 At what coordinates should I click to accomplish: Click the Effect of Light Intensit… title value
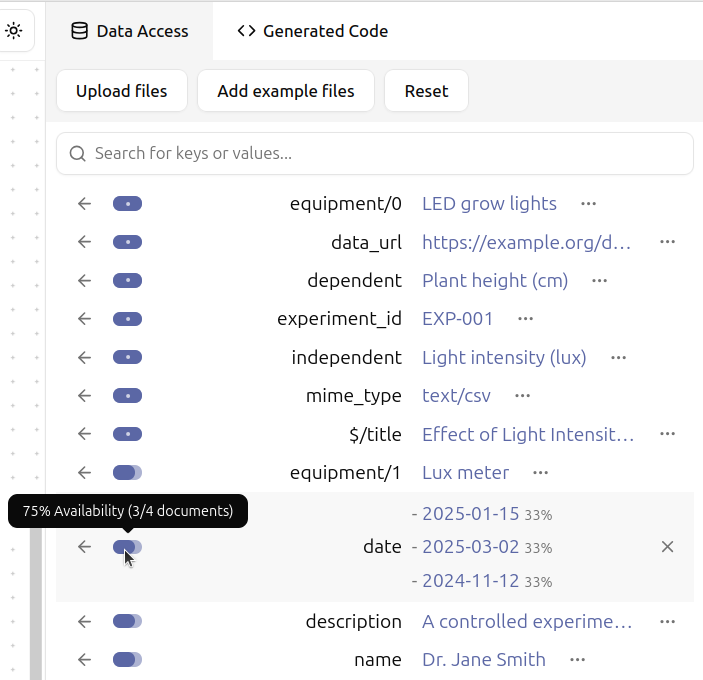tap(528, 434)
